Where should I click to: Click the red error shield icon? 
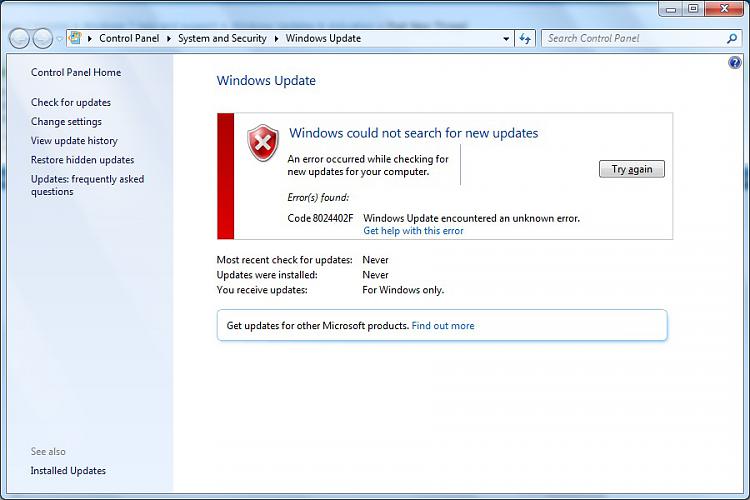[x=263, y=143]
